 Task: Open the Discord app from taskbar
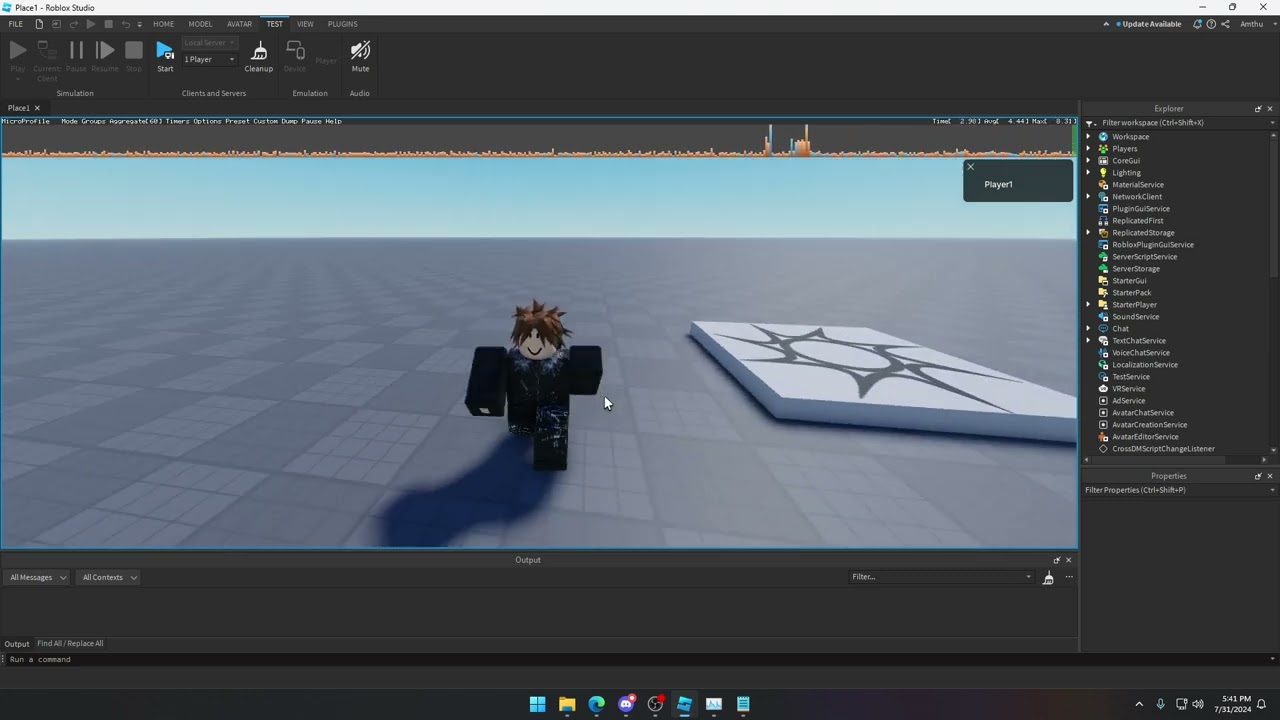coord(626,704)
